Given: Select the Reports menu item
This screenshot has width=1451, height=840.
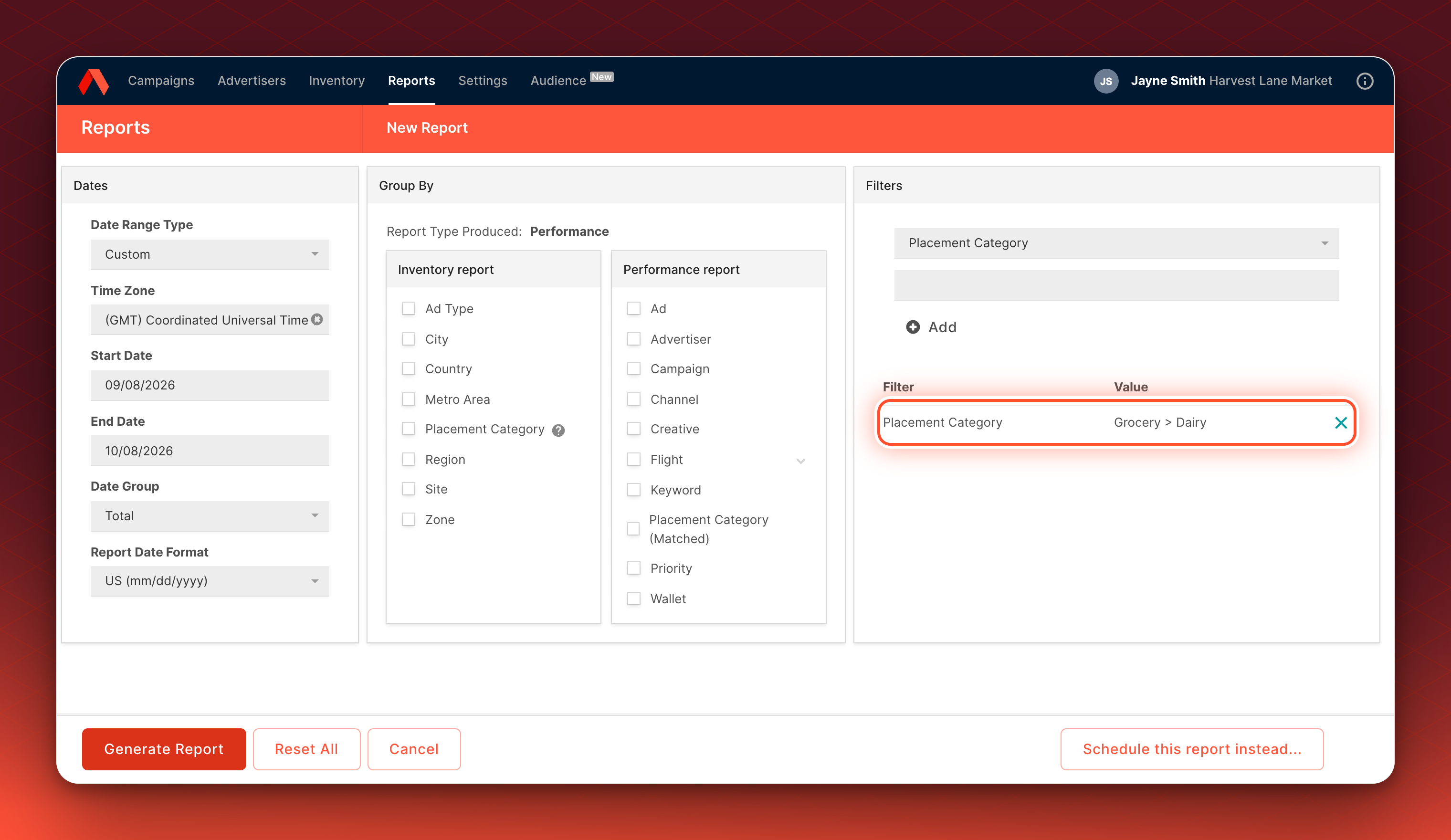Looking at the screenshot, I should pyautogui.click(x=412, y=81).
